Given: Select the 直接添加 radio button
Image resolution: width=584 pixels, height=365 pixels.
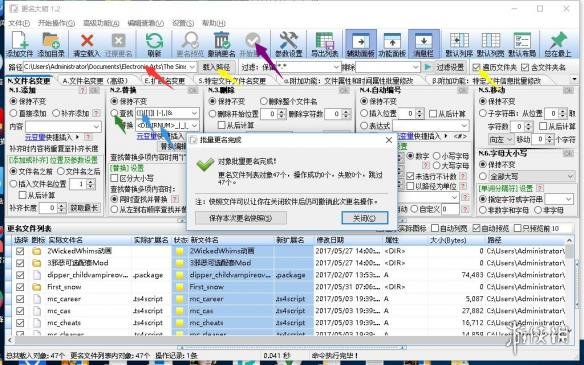Looking at the screenshot, I should click(x=14, y=113).
